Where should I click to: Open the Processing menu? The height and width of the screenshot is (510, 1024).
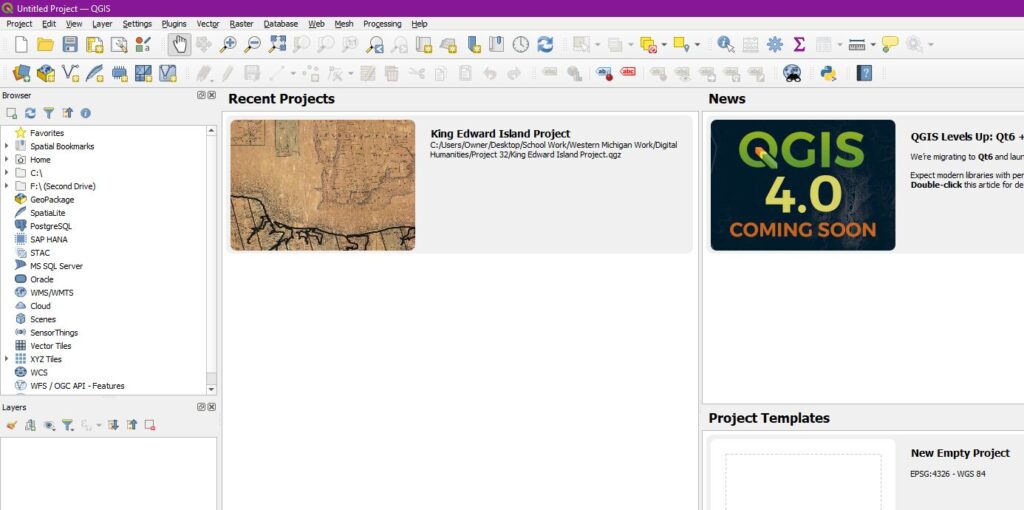[x=382, y=24]
